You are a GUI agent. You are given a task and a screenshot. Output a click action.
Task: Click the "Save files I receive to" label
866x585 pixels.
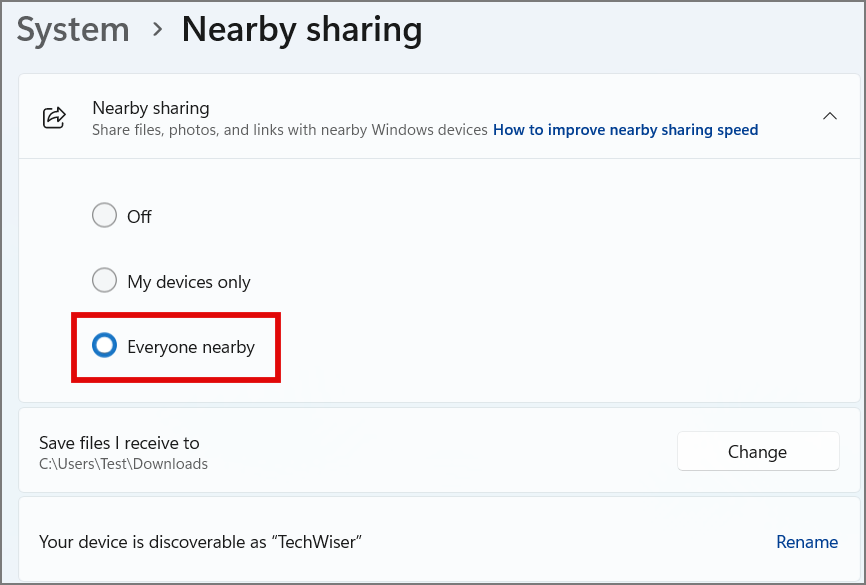tap(119, 443)
